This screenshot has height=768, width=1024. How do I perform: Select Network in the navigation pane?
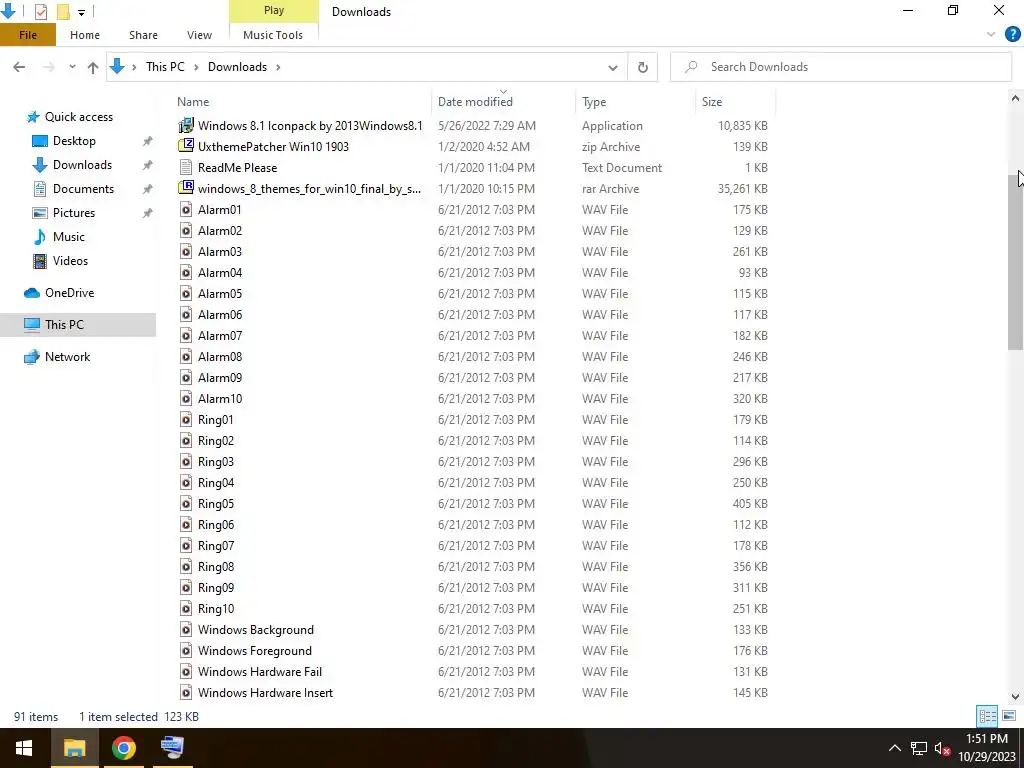67,357
